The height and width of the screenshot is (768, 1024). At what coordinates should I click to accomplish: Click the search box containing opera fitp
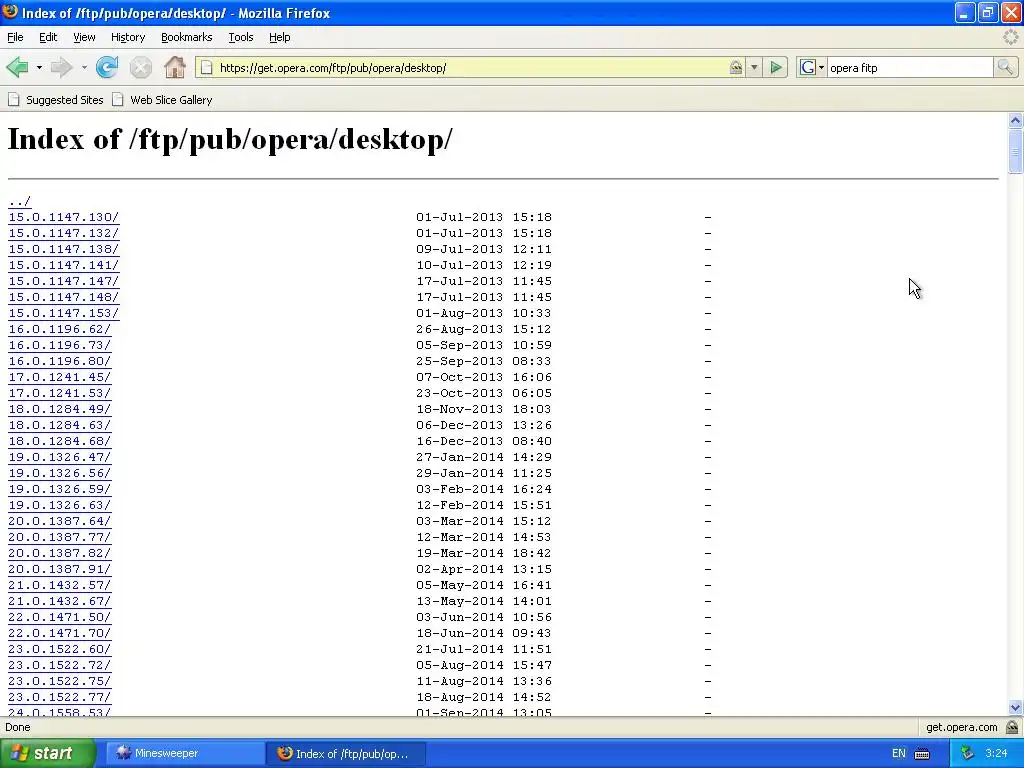[x=909, y=67]
